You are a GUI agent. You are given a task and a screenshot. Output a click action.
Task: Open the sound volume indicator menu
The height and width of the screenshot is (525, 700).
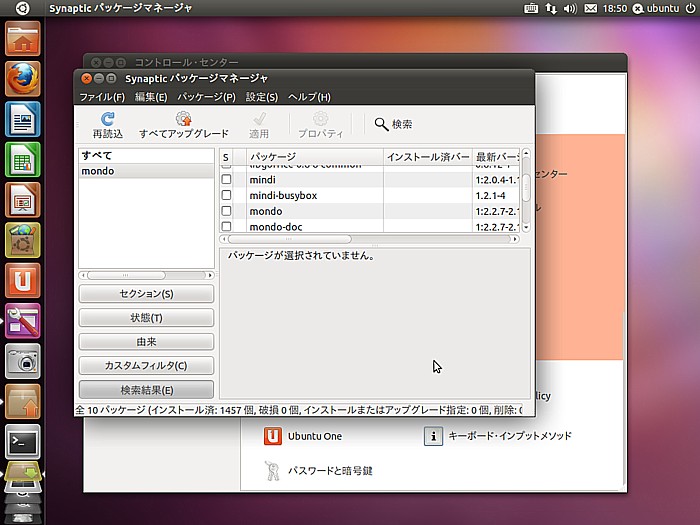coord(570,8)
